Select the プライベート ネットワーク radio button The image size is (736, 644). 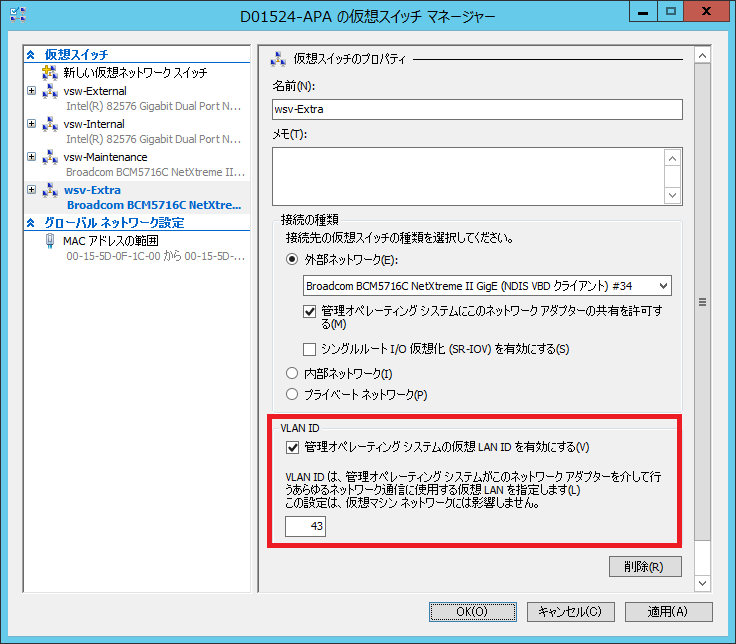292,394
